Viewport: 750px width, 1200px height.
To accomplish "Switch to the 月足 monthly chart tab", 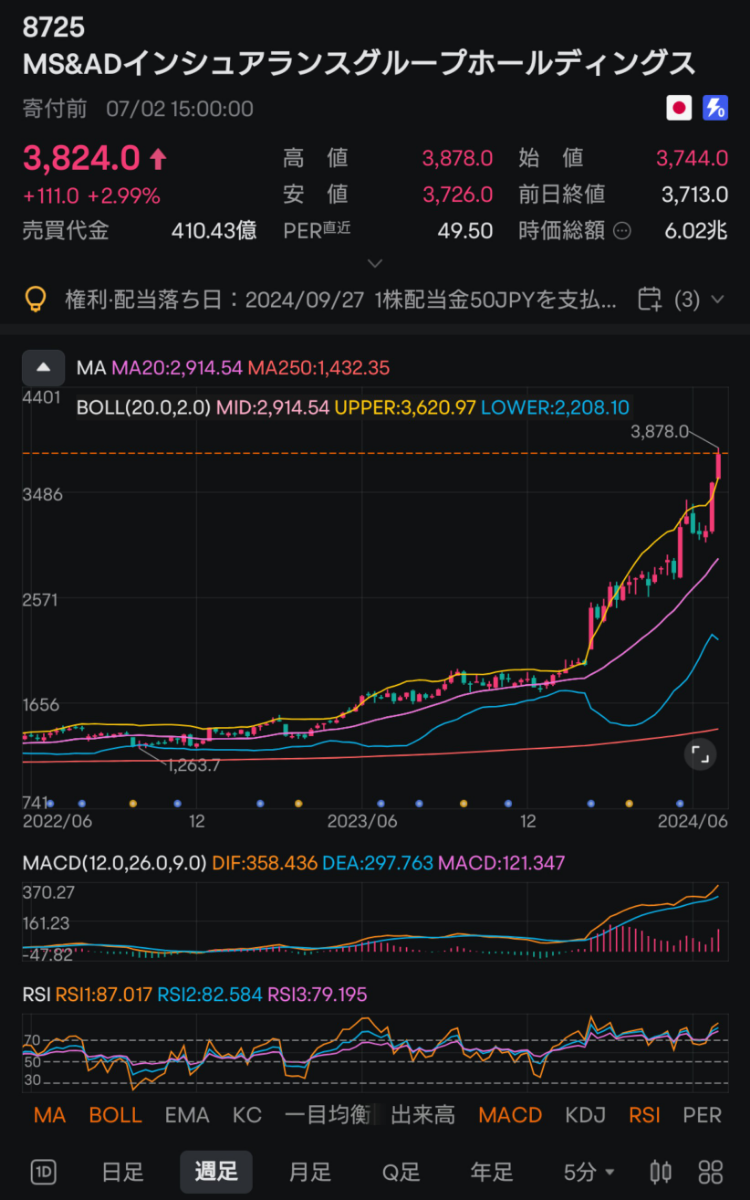I will click(310, 1172).
